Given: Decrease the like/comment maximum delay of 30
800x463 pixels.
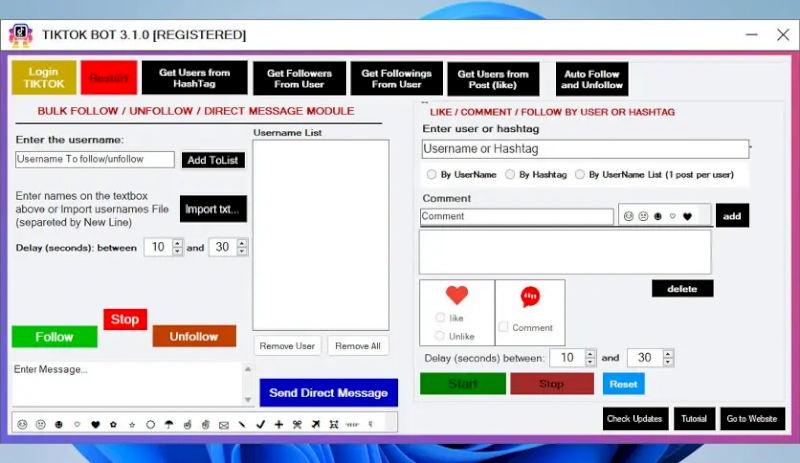Looking at the screenshot, I should tap(668, 362).
